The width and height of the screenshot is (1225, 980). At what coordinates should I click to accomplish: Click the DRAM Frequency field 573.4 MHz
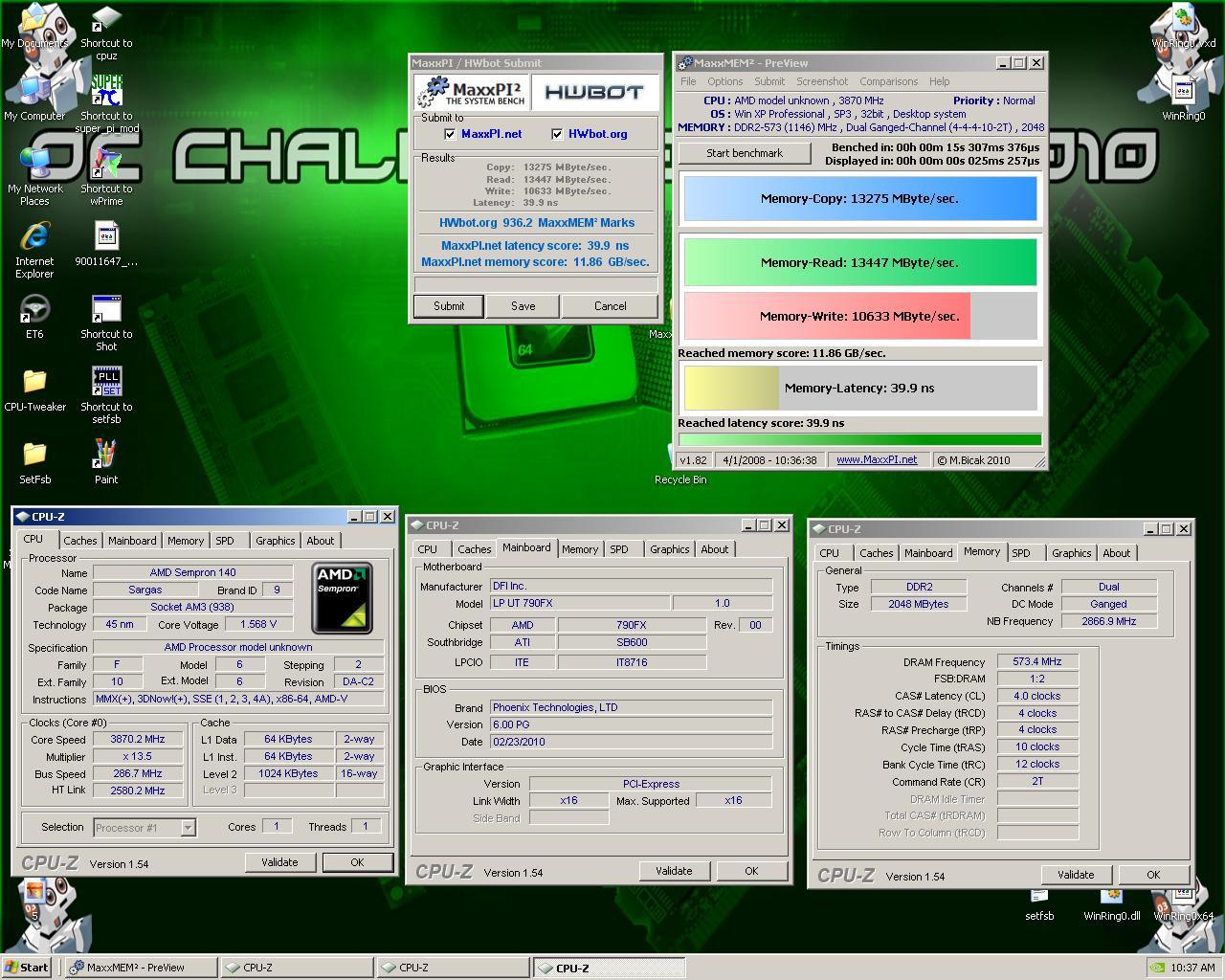[x=1037, y=661]
